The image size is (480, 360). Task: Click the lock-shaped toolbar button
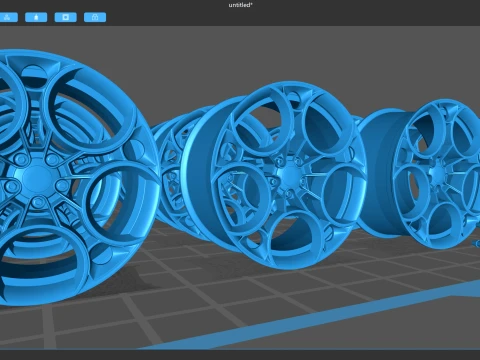point(95,17)
